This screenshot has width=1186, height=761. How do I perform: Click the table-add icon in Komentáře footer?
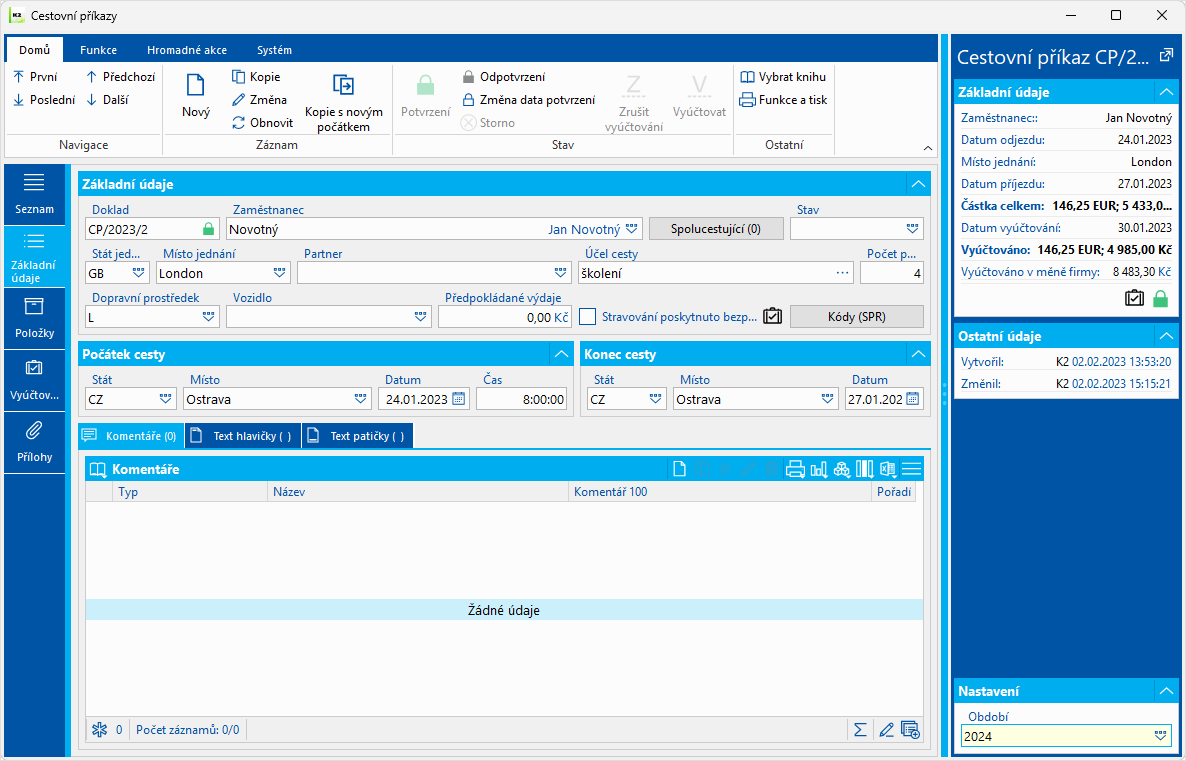[911, 730]
